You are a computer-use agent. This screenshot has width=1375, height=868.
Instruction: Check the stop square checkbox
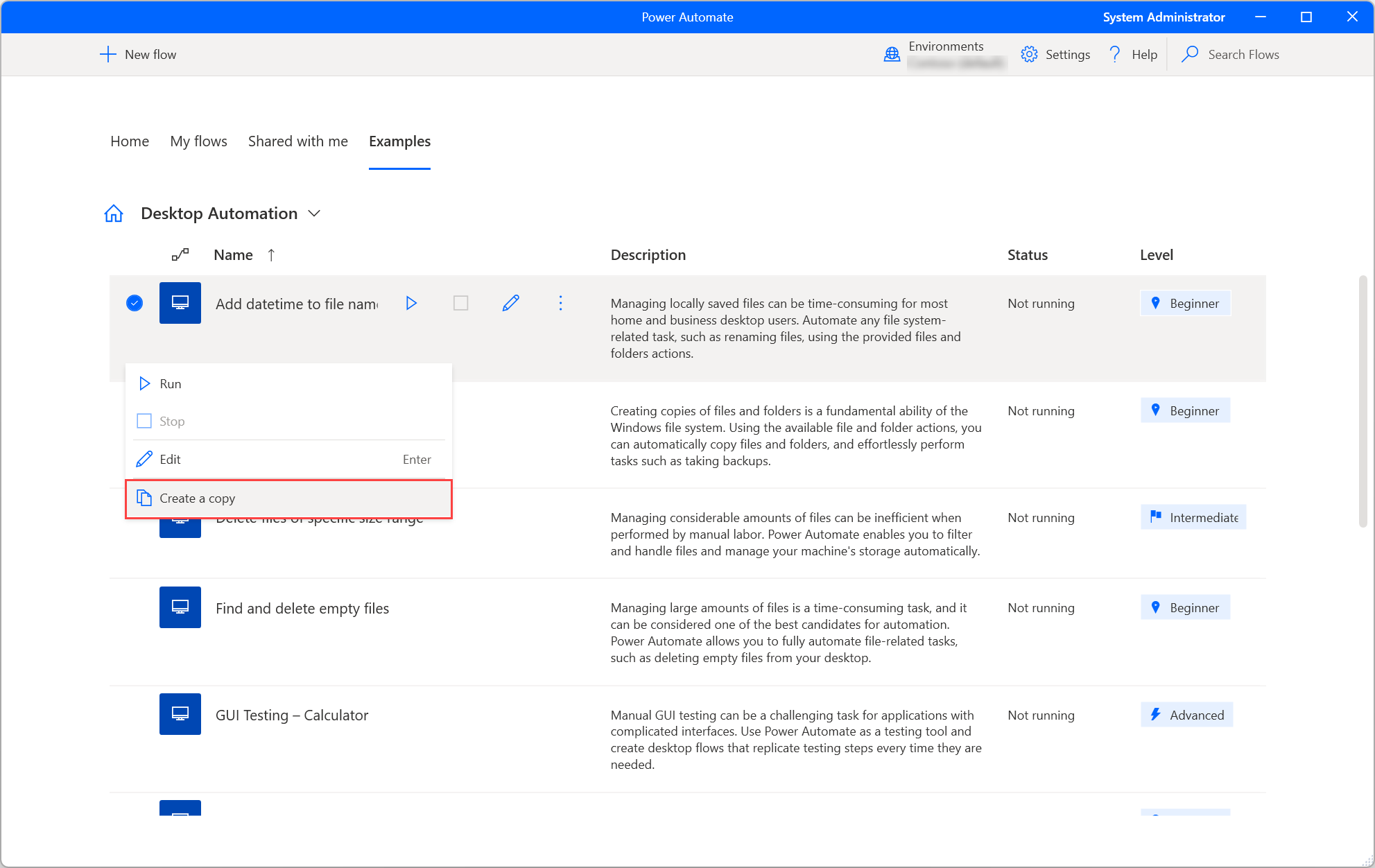click(143, 420)
